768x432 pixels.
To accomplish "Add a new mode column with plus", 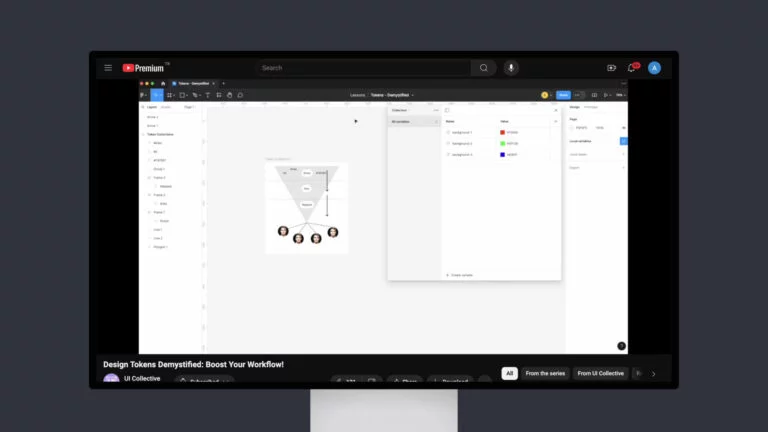I will pyautogui.click(x=555, y=121).
